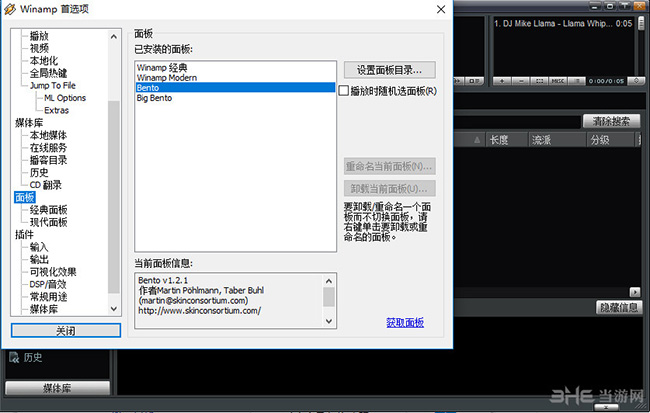Select 播放 in preferences tree

point(39,36)
